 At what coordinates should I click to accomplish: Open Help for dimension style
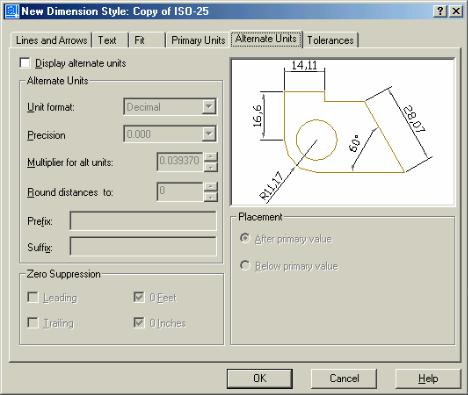point(428,378)
